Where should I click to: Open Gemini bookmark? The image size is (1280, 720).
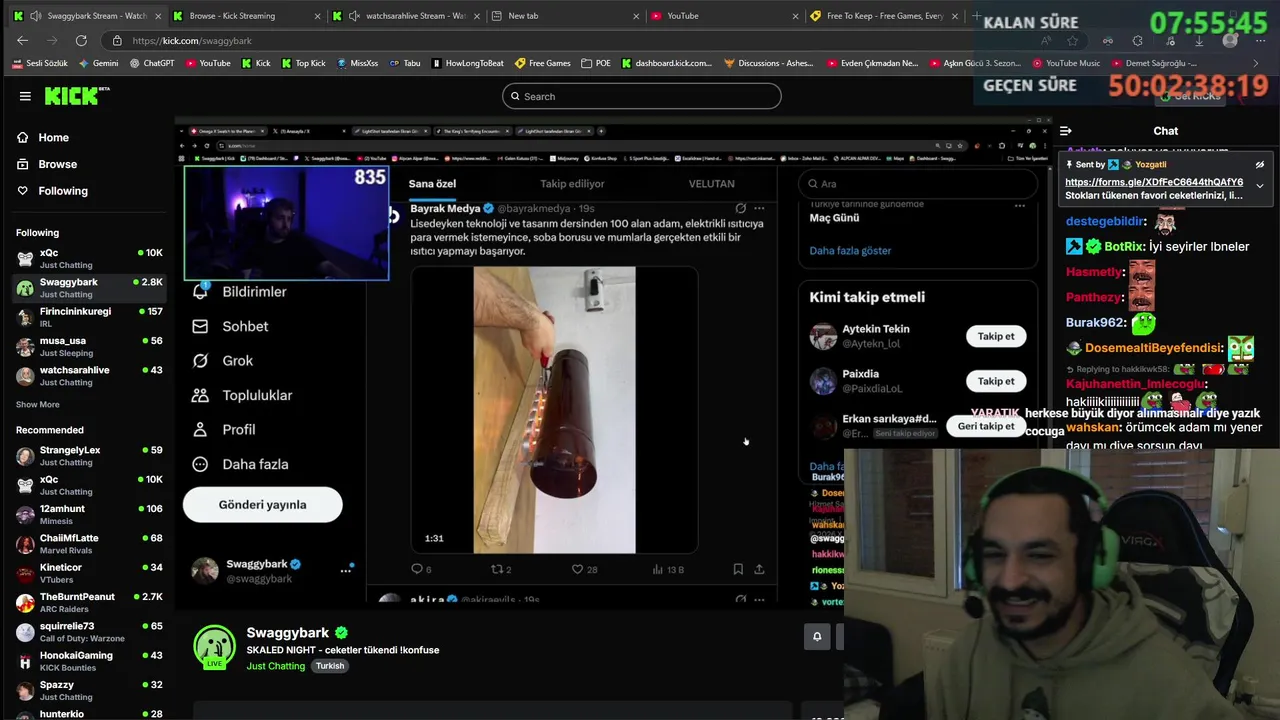[98, 63]
